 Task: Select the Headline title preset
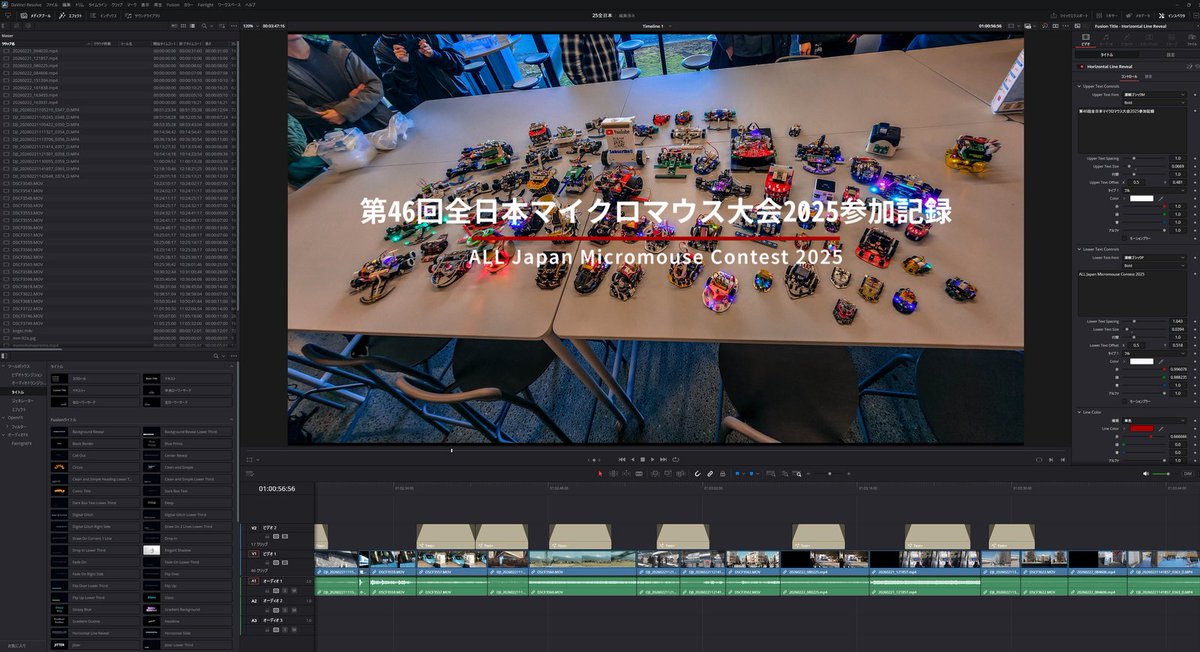pyautogui.click(x=186, y=621)
